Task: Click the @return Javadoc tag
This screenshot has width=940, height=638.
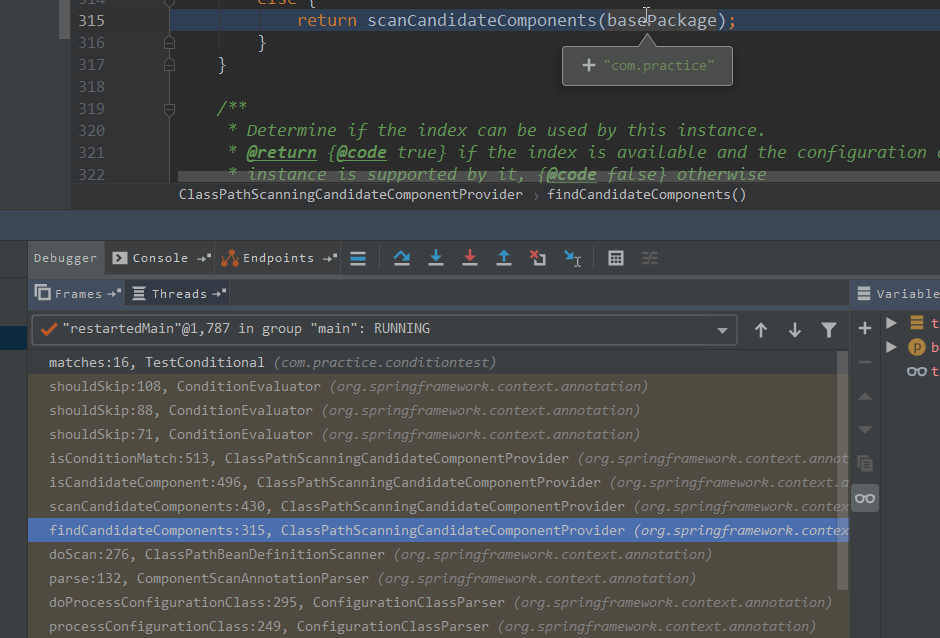Action: 281,152
